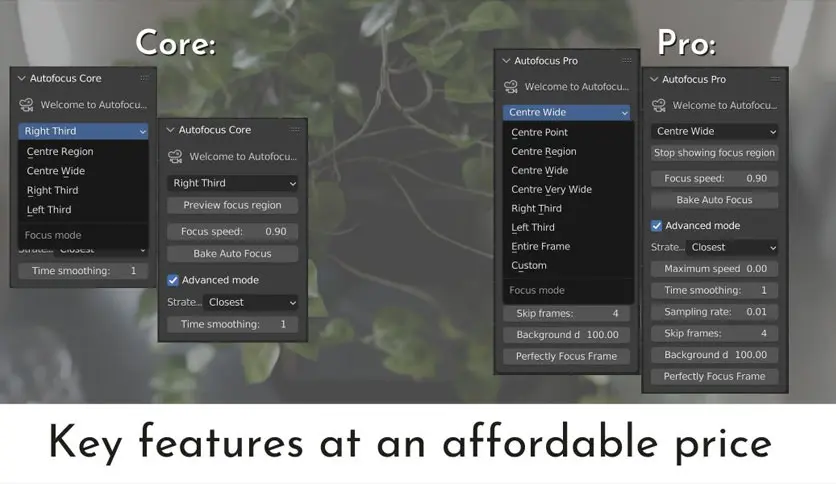Open Closest strategy dropdown in rightmost Pro panel
Screen dimensions: 836x484
coord(732,247)
